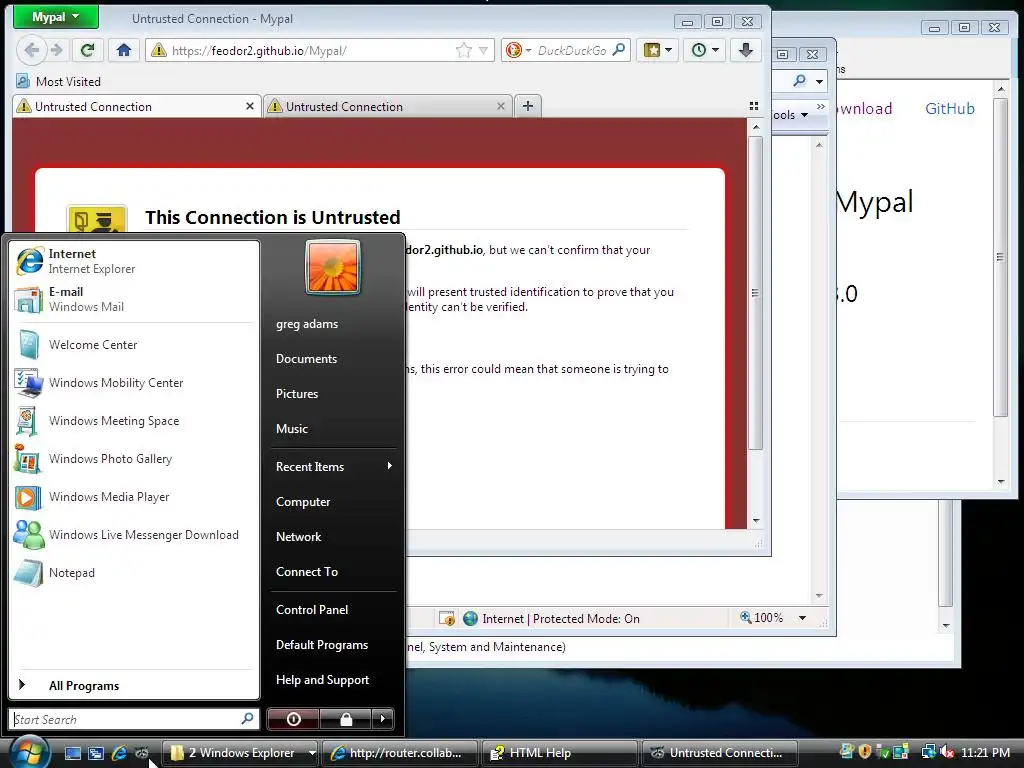Click the network tray icon

coord(928,752)
